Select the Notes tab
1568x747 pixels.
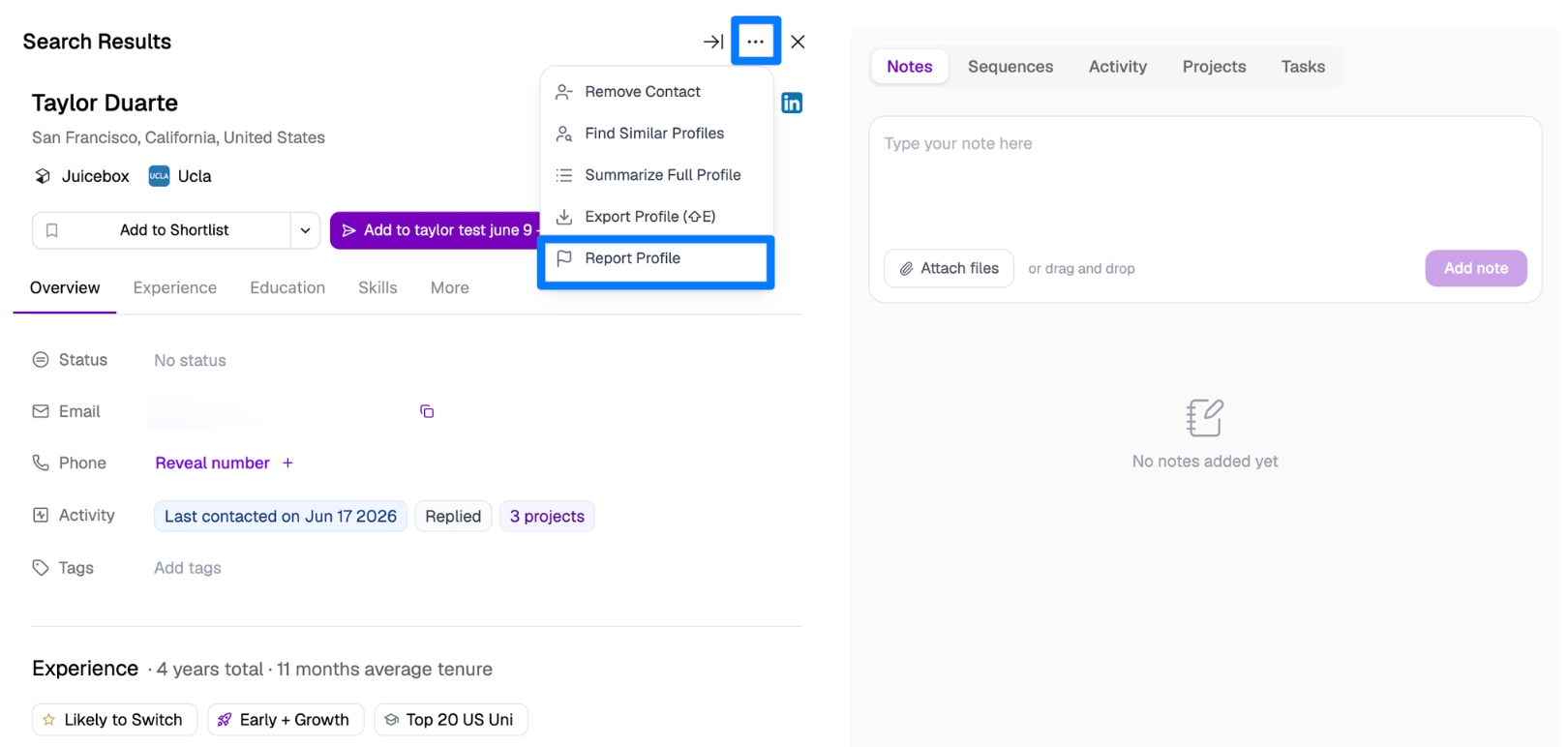(910, 67)
